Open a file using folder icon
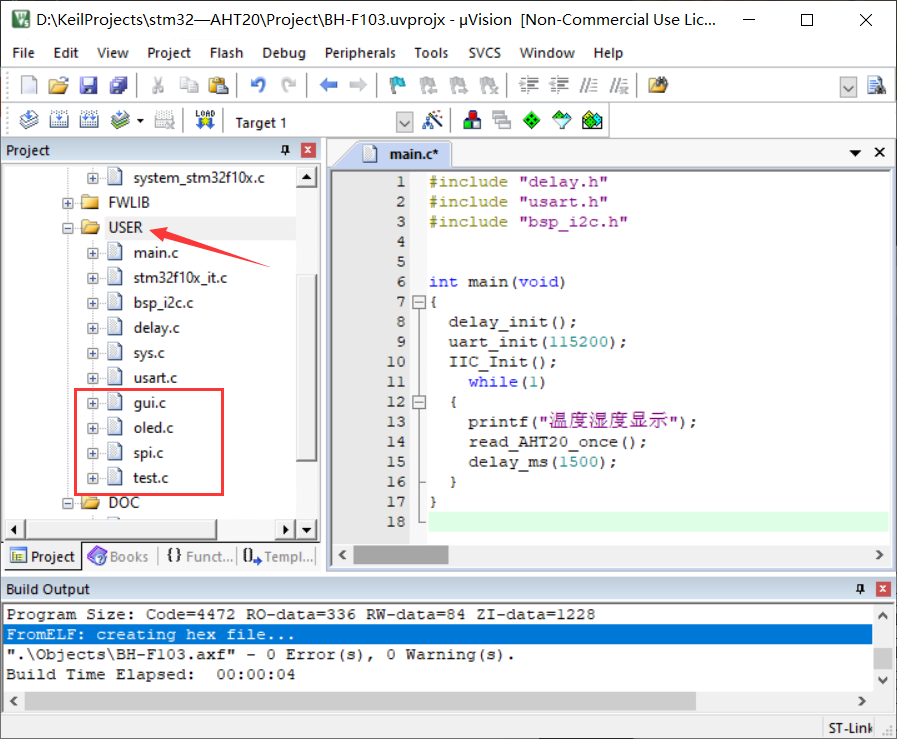897x739 pixels. click(58, 85)
